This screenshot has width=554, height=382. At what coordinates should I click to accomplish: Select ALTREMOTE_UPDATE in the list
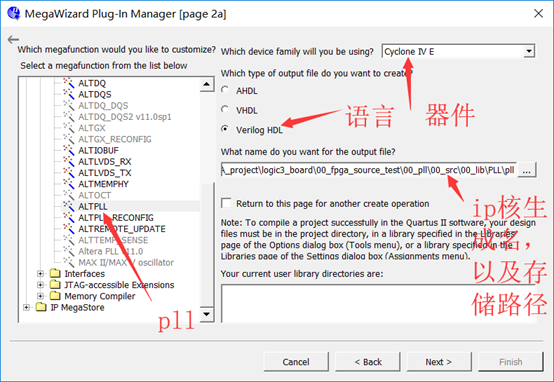click(x=122, y=229)
